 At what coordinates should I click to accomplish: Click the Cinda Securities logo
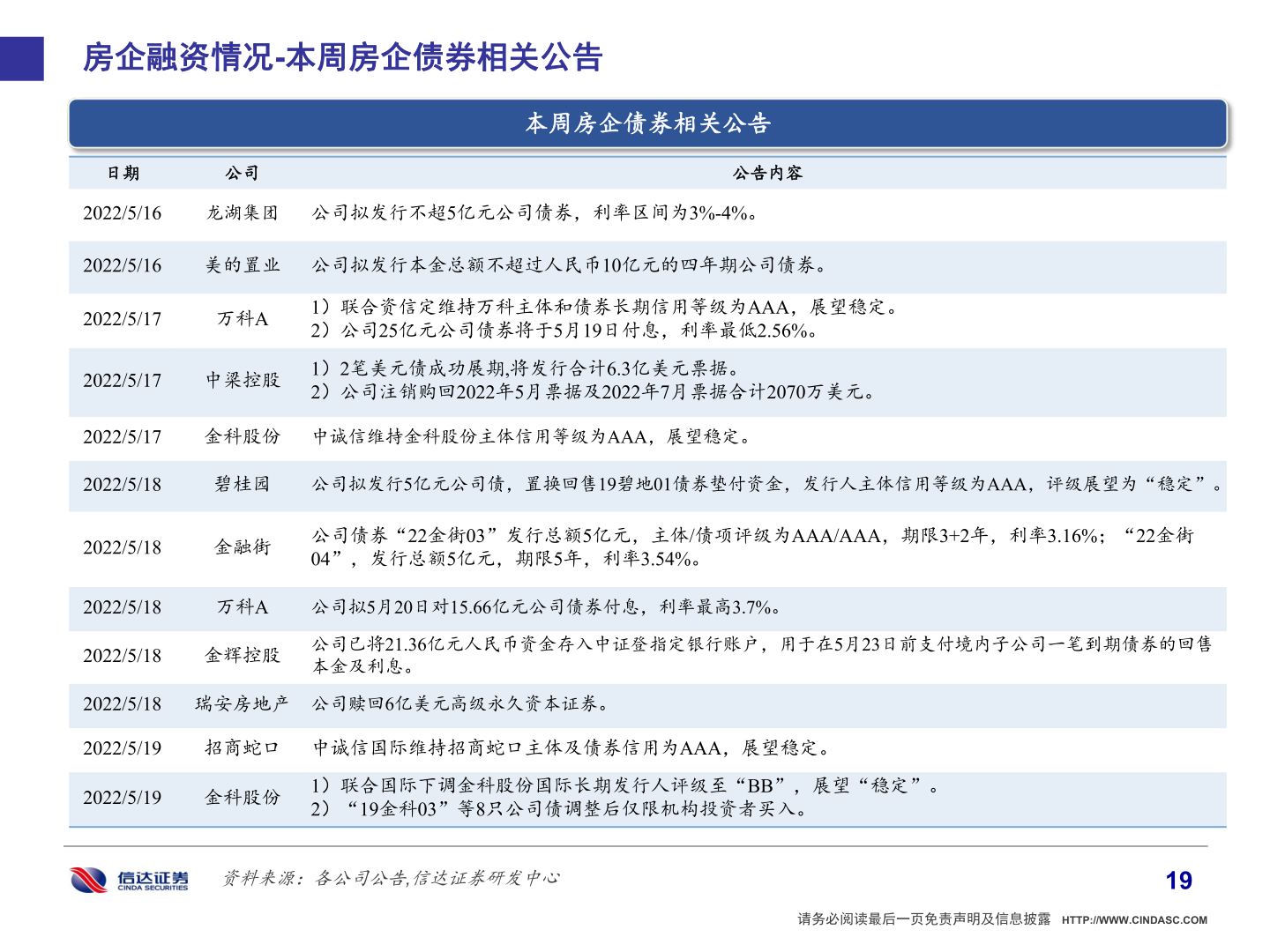(130, 880)
